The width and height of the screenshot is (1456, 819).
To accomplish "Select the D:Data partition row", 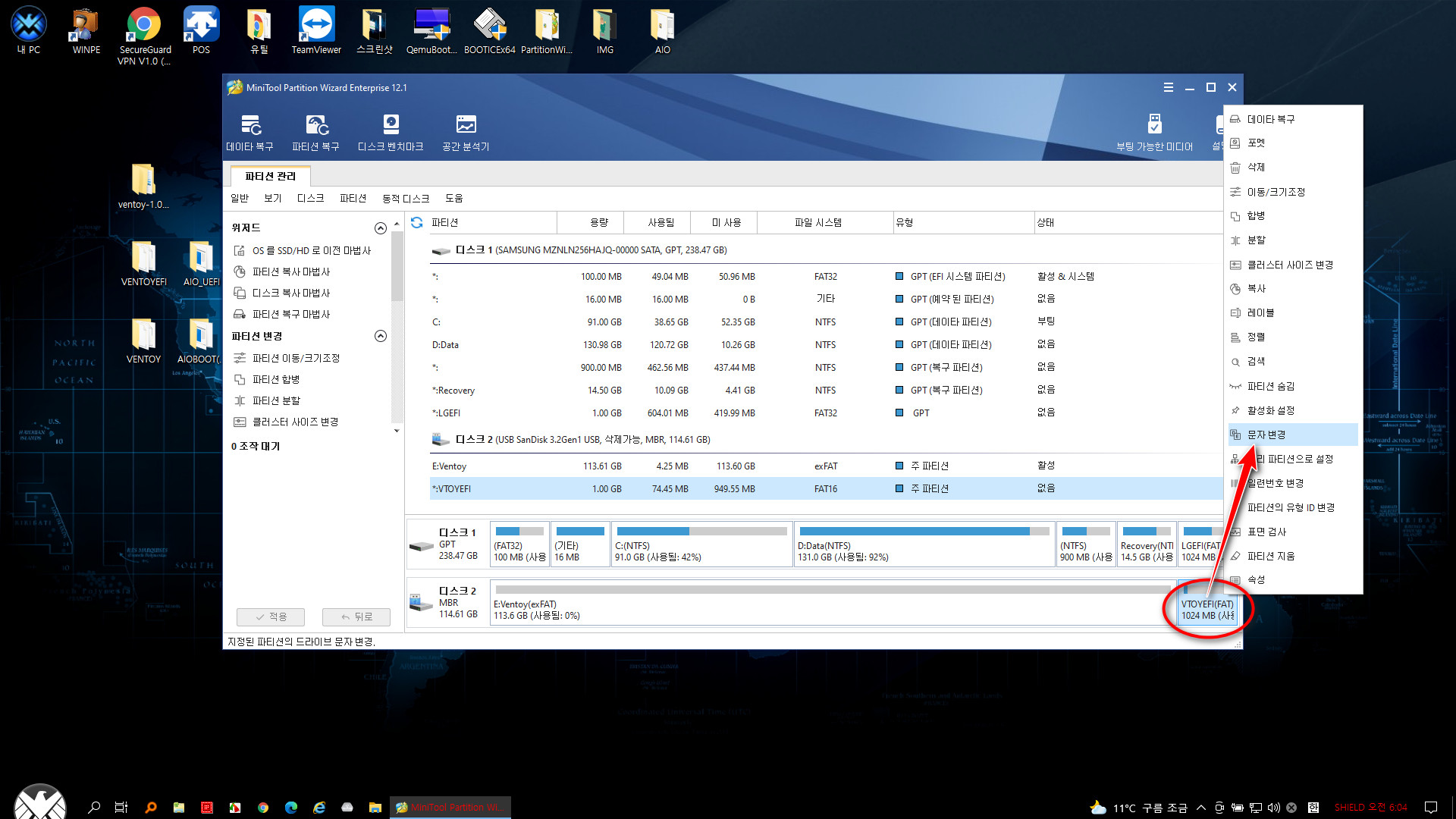I will [x=825, y=344].
